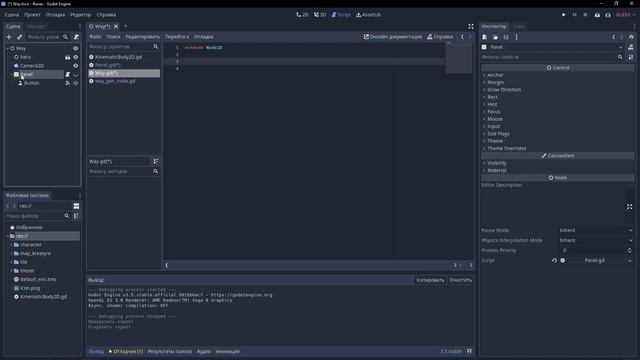The image size is (640, 360).
Task: Open the Physics Interpolation Mode dropdown
Action: click(x=596, y=240)
